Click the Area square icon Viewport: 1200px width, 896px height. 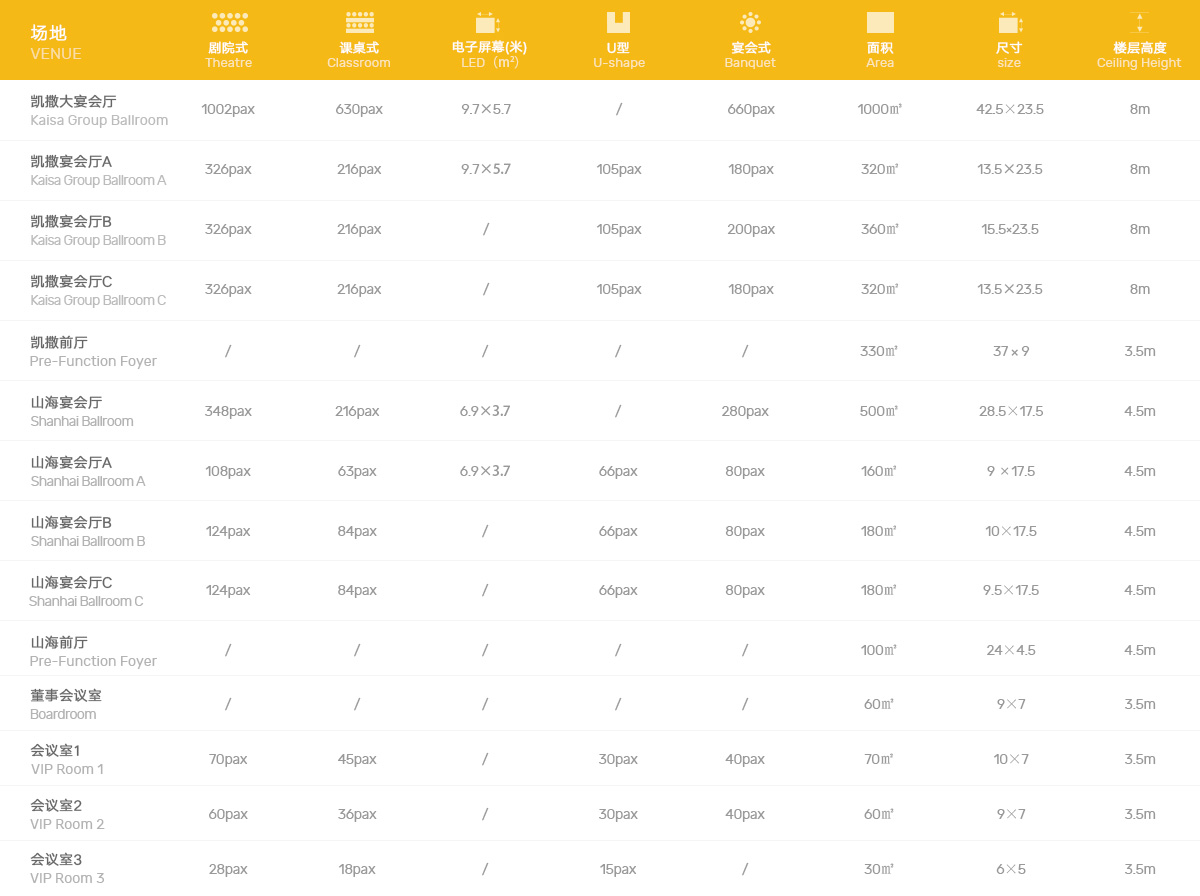click(x=880, y=23)
